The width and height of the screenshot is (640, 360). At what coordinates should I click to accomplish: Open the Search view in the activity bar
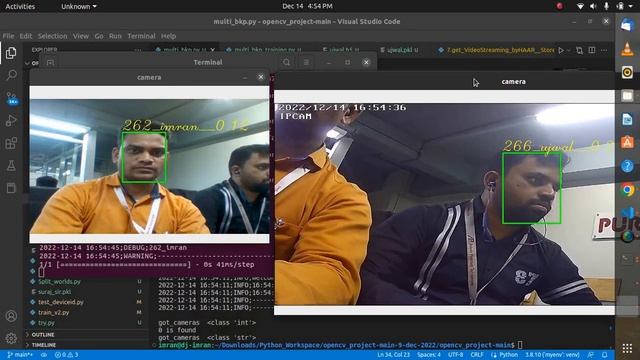click(x=11, y=75)
